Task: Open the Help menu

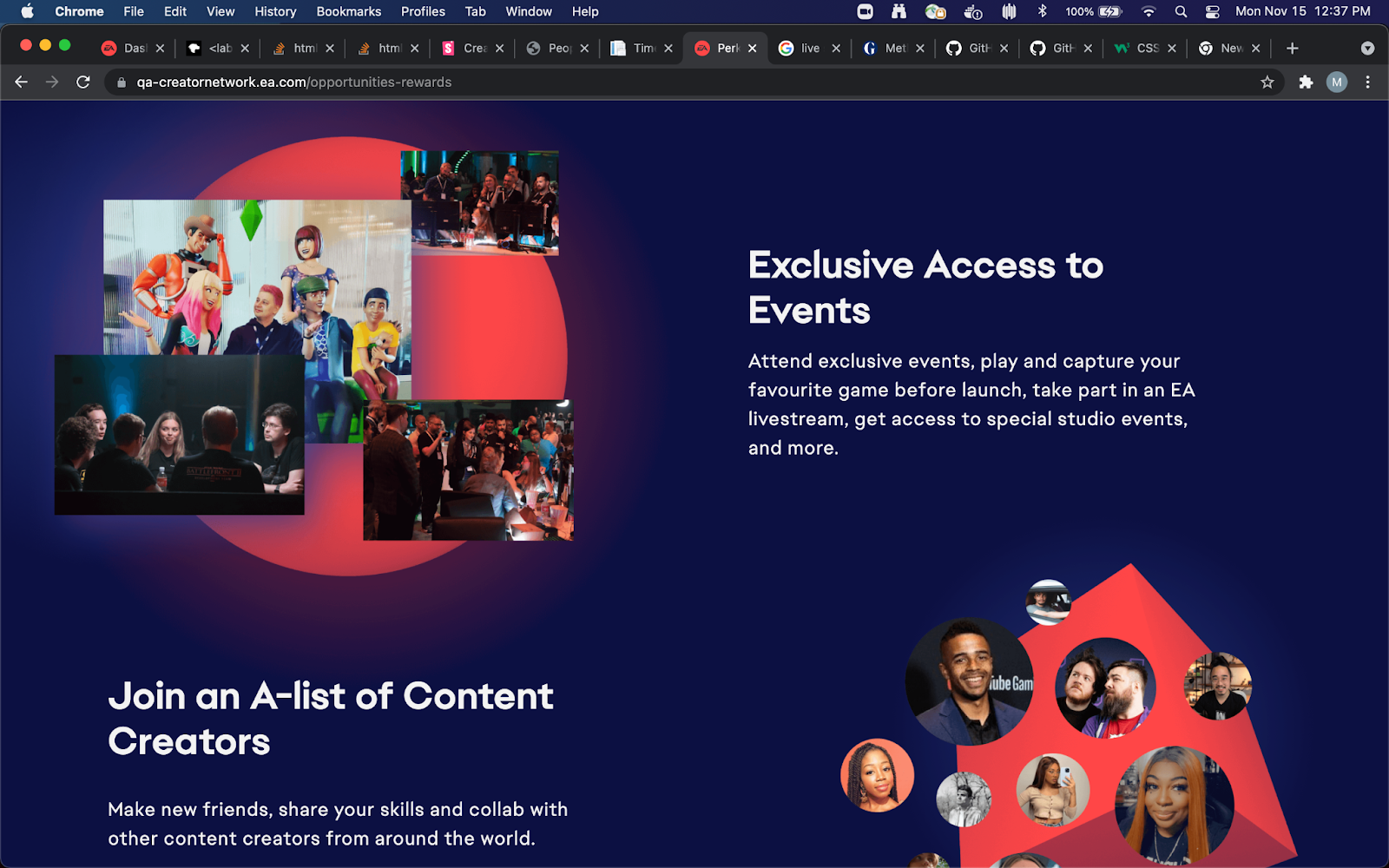Action: [x=585, y=11]
